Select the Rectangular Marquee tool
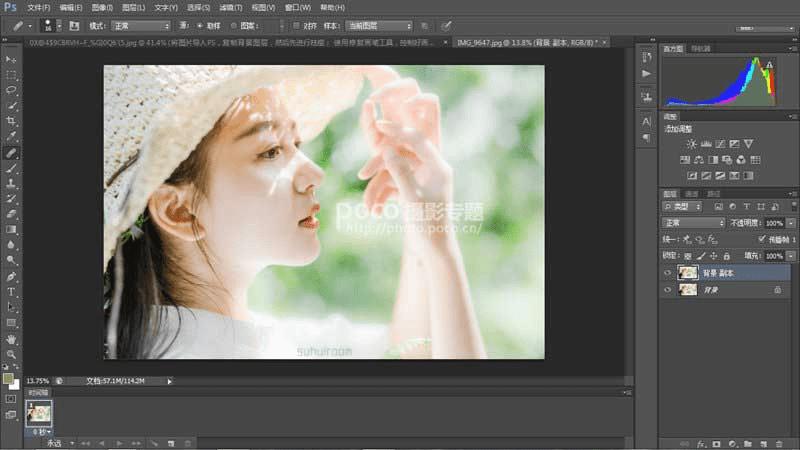 tap(11, 74)
